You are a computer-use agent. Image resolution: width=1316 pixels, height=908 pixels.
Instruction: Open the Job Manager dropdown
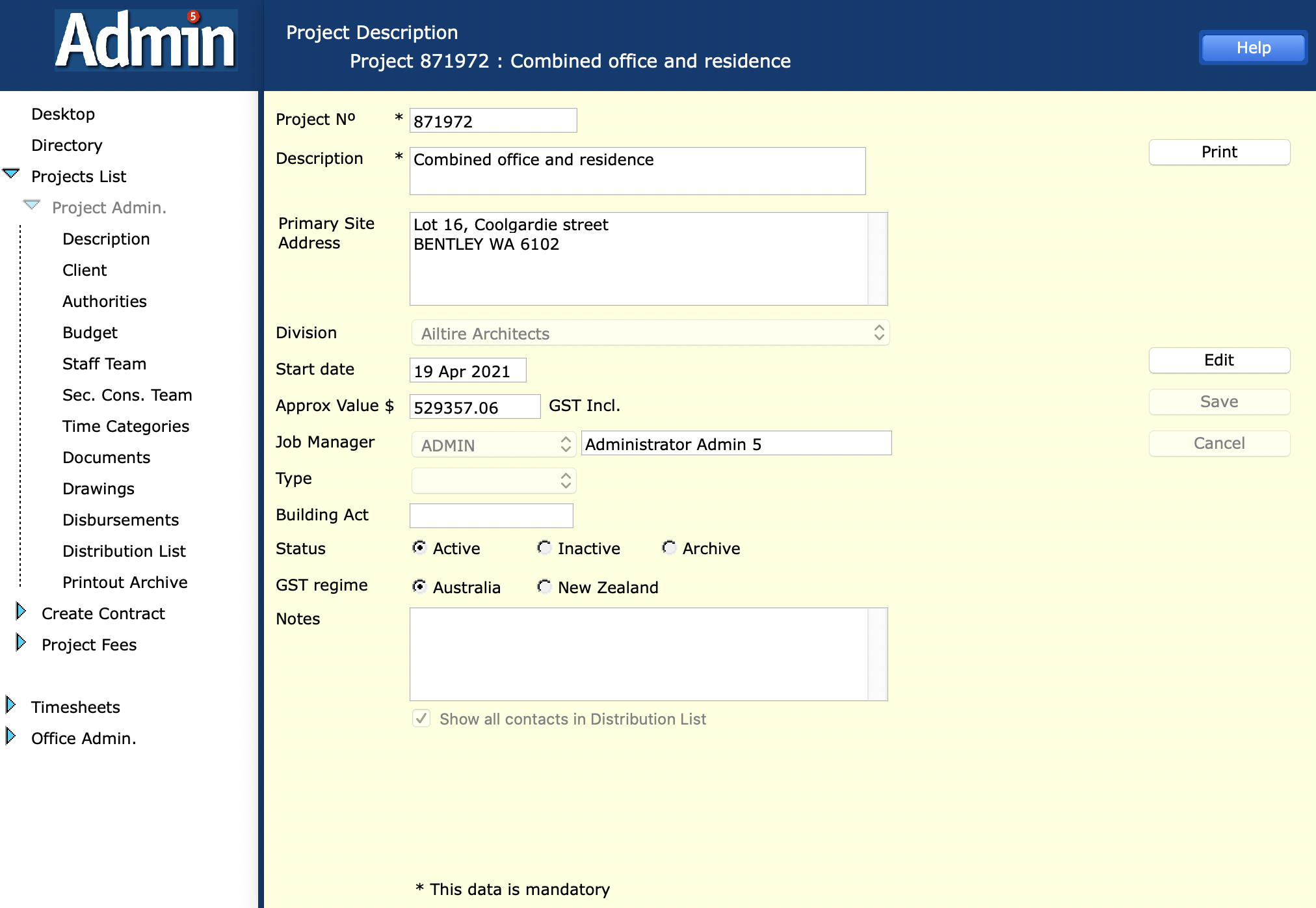point(493,445)
